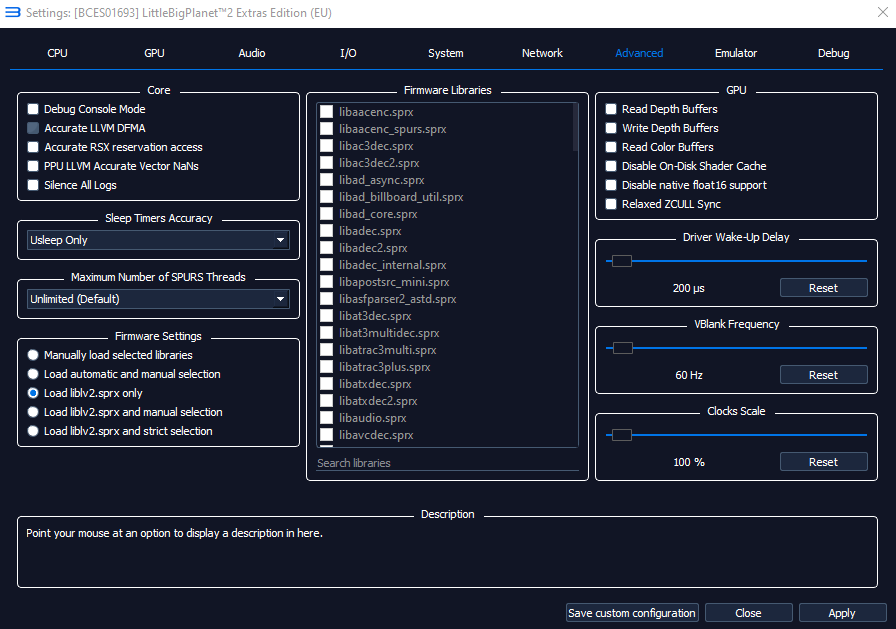Go to the I/O tab
Image resolution: width=896 pixels, height=629 pixels.
[x=348, y=53]
